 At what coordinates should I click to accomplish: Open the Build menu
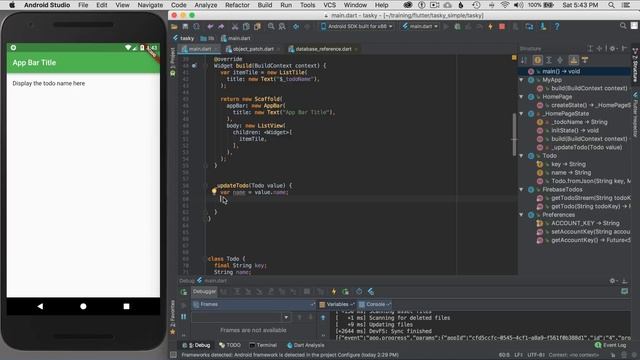pos(265,5)
